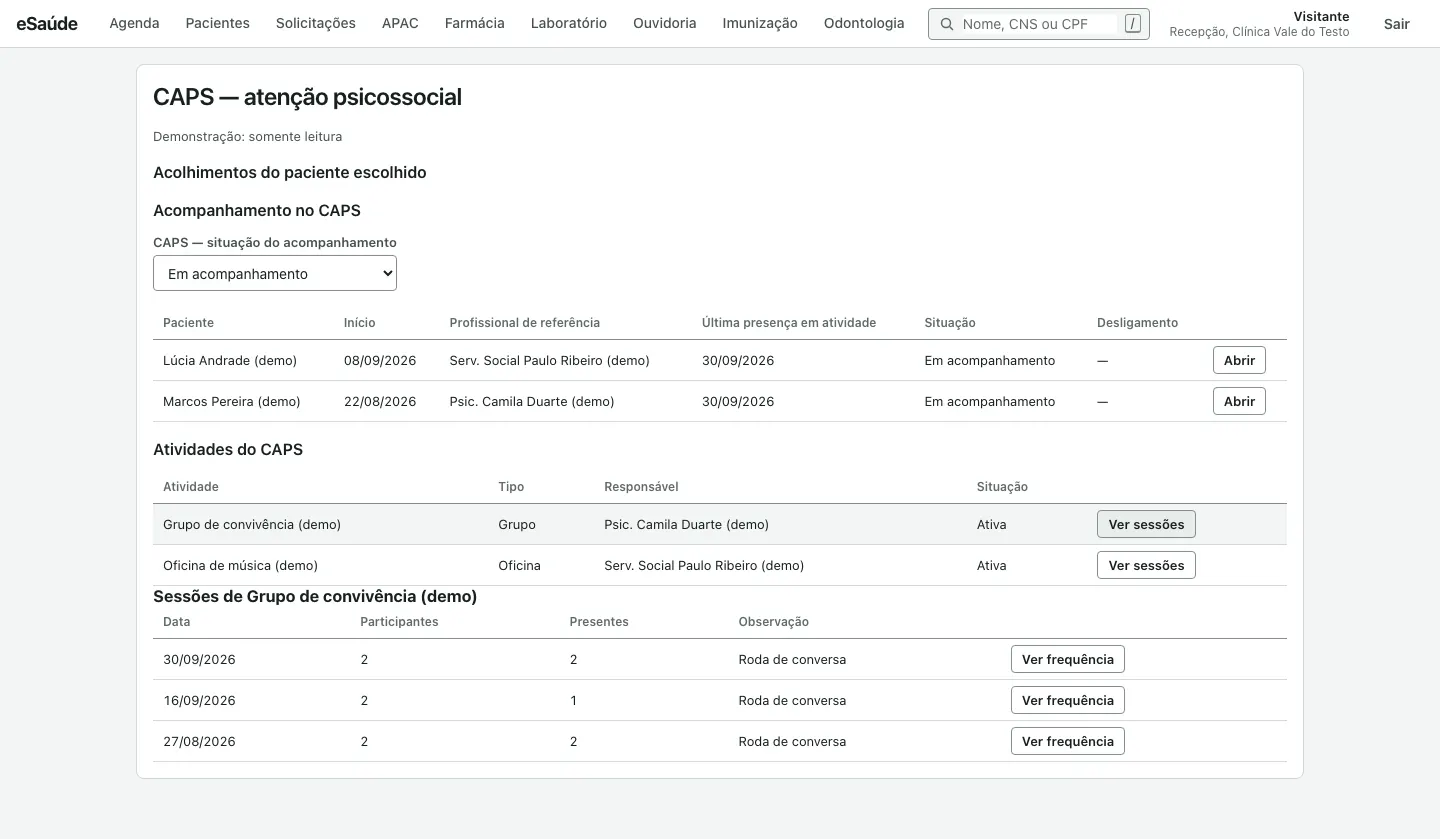
Task: Click 'Serv. Social Paulo Ribeiro (demo)' in Lúcia's row
Action: click(x=550, y=360)
